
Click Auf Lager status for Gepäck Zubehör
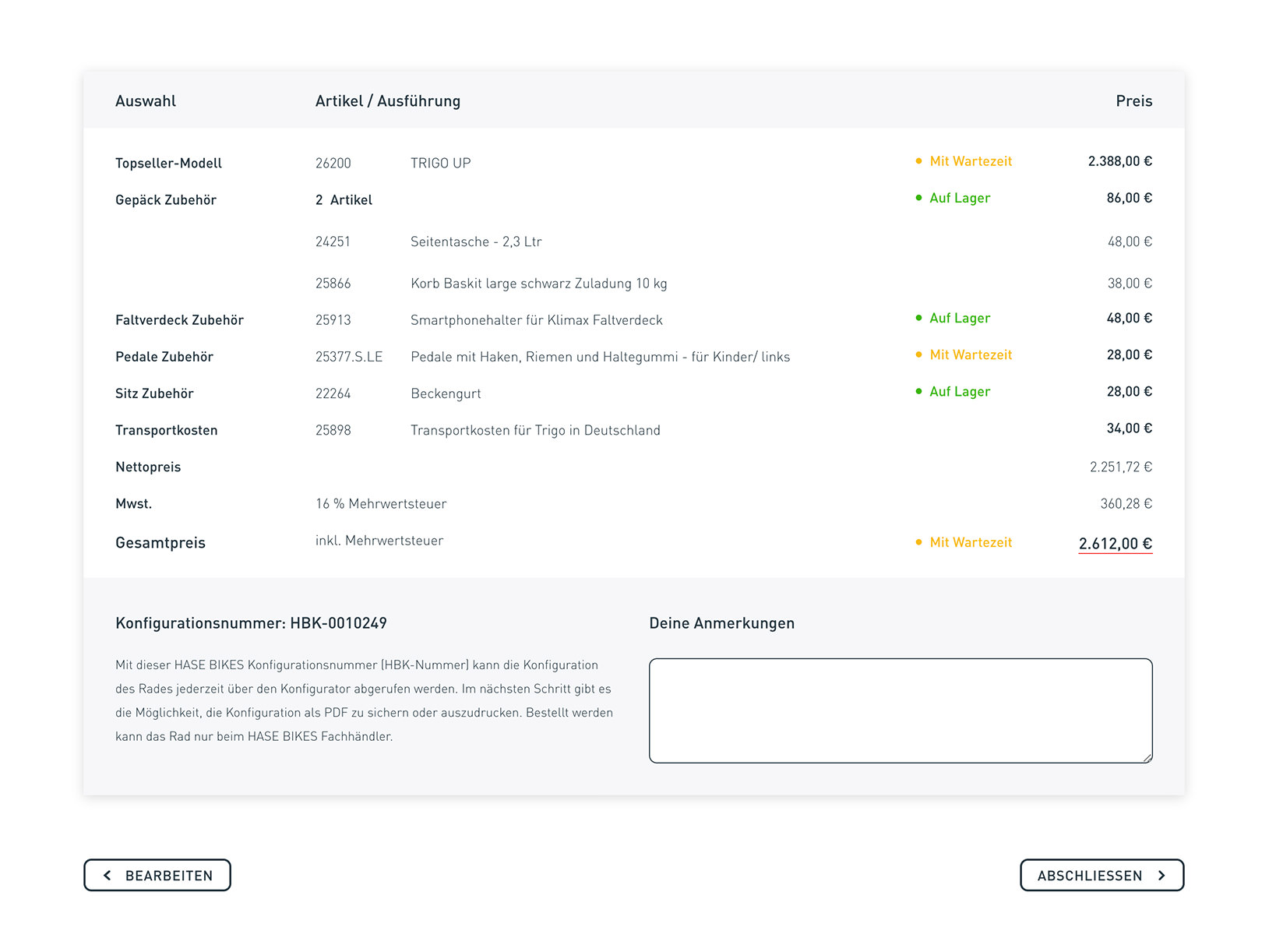pyautogui.click(x=953, y=198)
